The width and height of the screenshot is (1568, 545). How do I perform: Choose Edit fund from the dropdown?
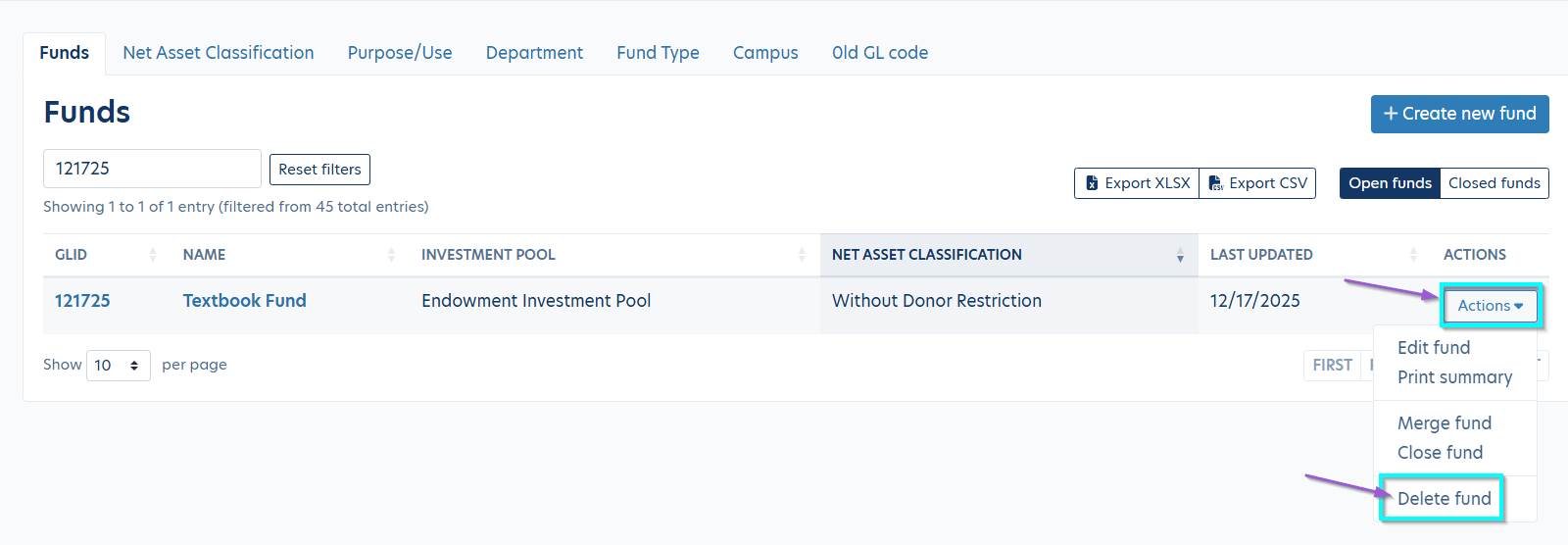click(x=1433, y=348)
